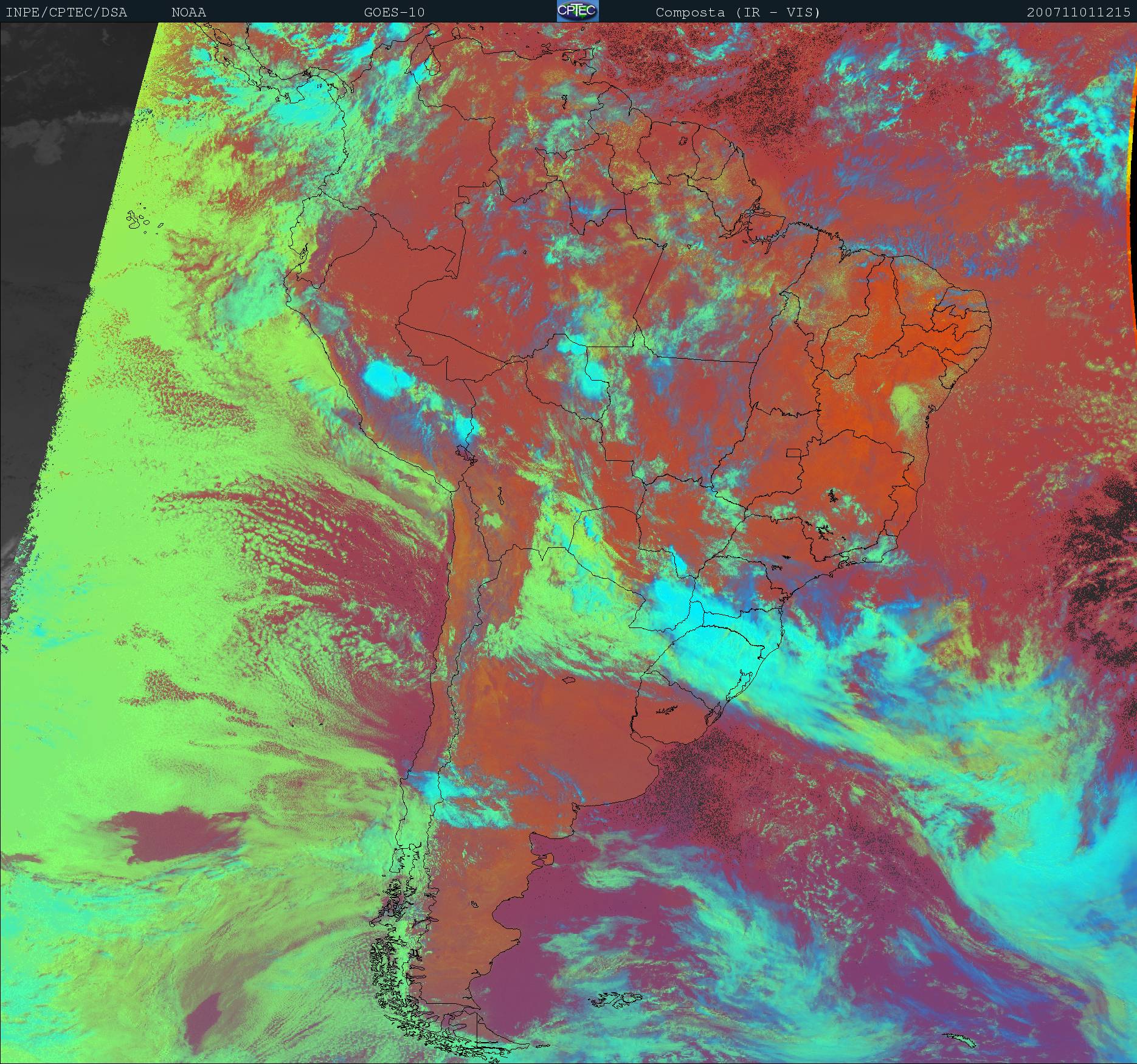Click the "GOES-10" satellite label
1137x1064 pixels.
click(x=395, y=12)
